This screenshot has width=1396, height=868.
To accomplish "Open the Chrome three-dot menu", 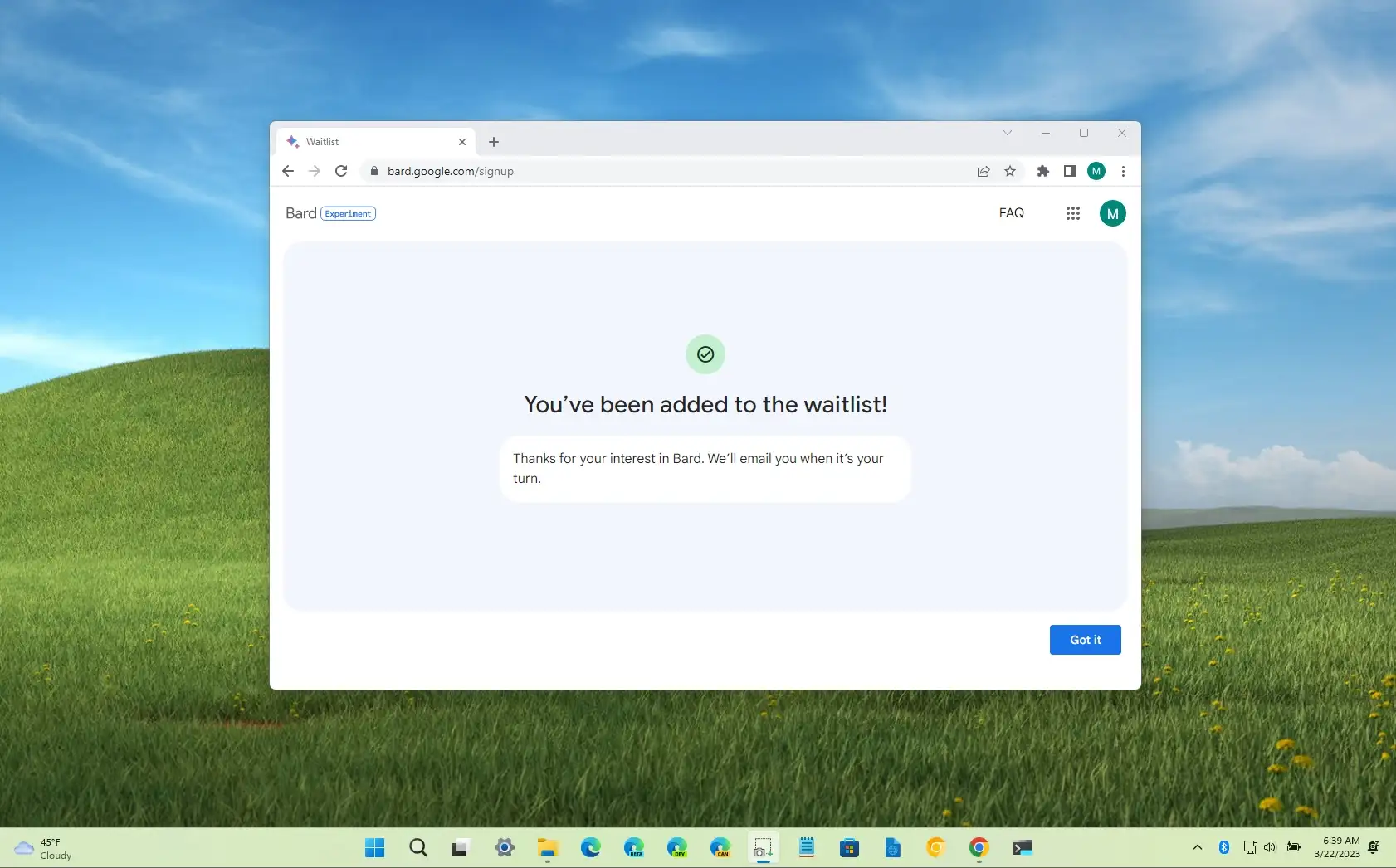I will 1123,171.
